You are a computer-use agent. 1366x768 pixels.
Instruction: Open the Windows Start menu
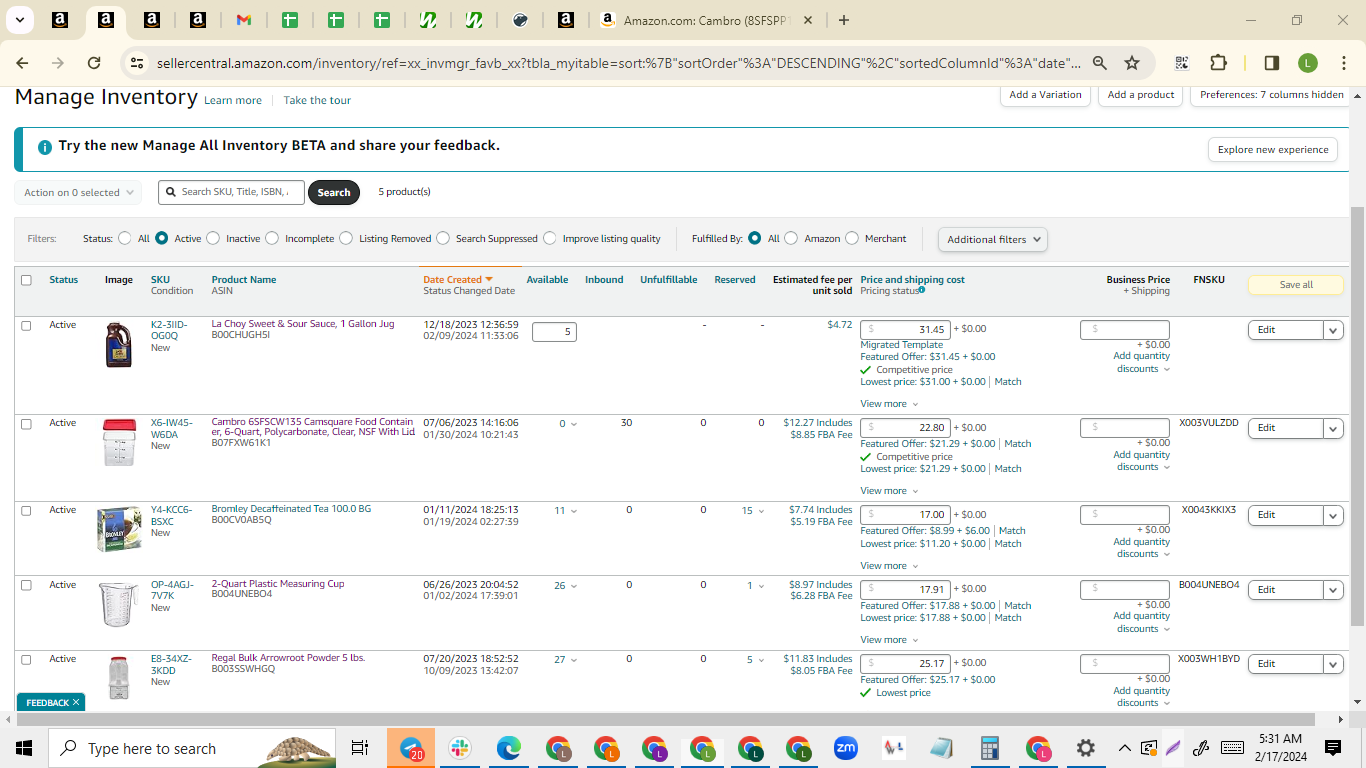(24, 748)
